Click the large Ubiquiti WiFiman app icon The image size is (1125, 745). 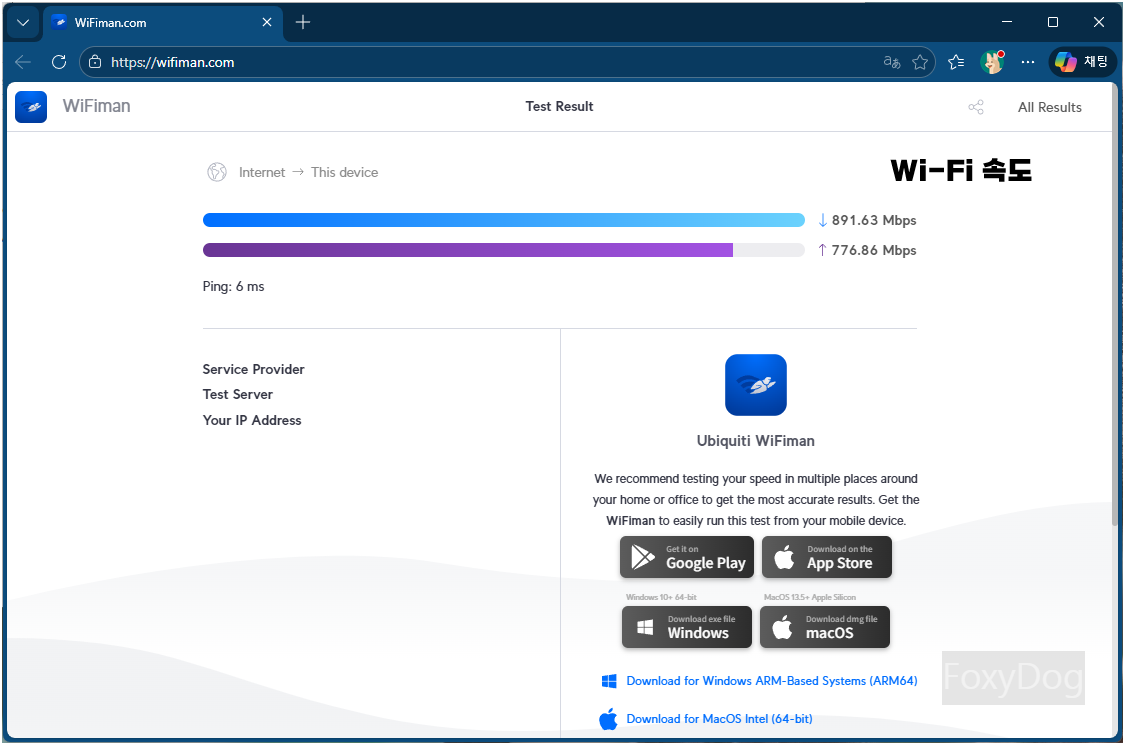point(756,385)
